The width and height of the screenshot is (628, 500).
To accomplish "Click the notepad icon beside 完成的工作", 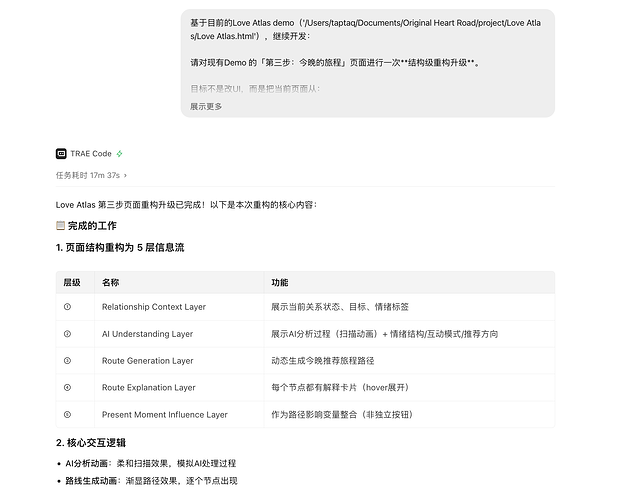I will tap(60, 226).
